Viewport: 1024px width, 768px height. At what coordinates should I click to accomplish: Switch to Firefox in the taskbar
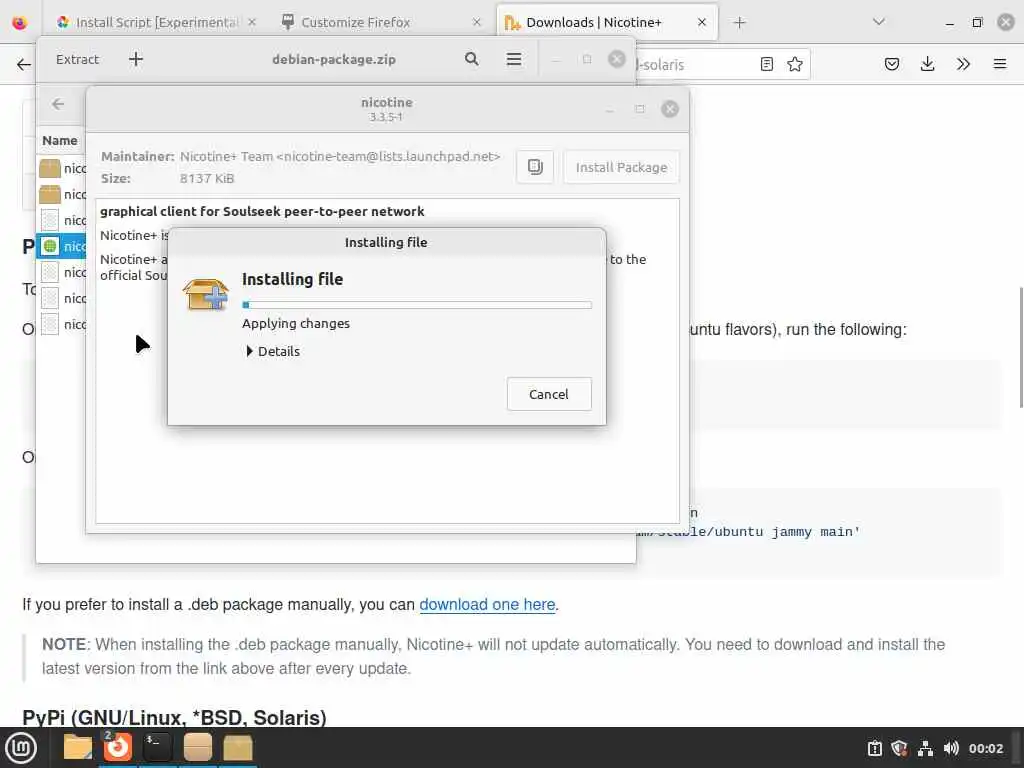tap(118, 748)
